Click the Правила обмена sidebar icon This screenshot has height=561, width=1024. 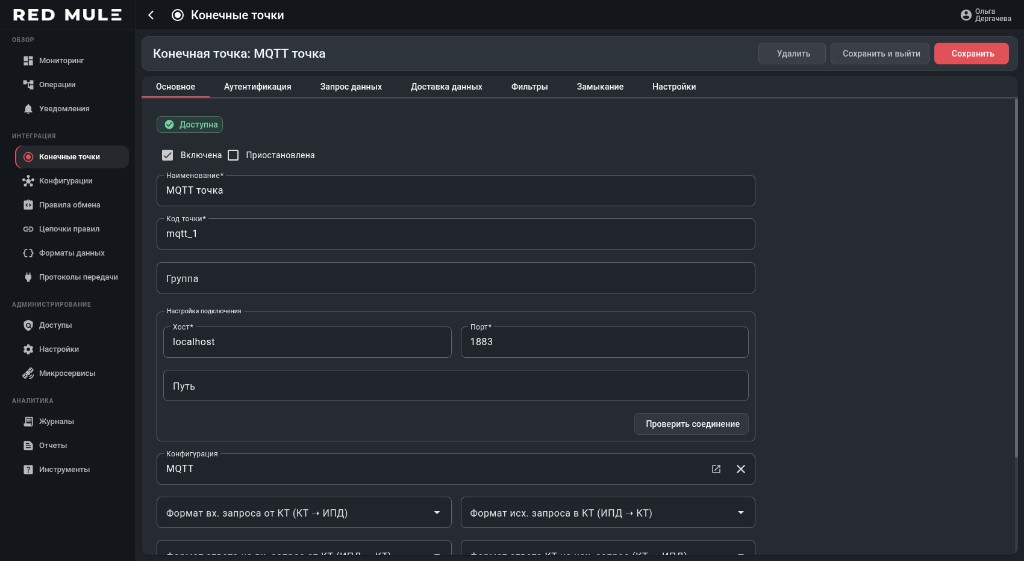tap(28, 205)
